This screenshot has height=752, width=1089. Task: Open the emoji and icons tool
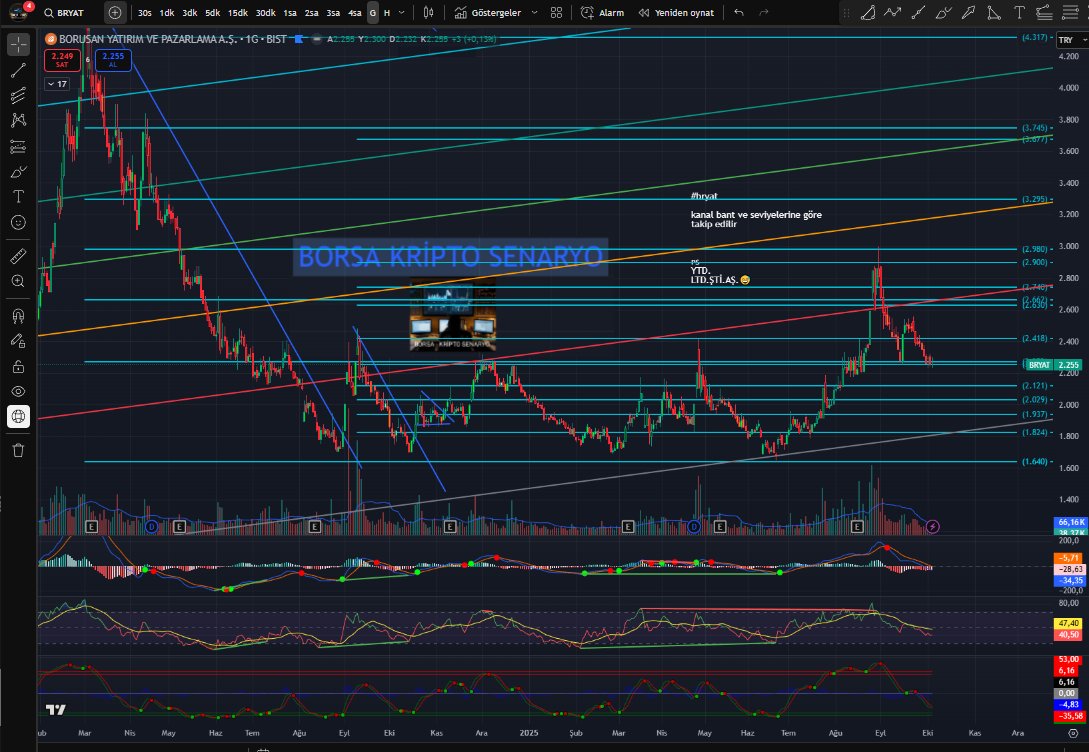pos(18,222)
